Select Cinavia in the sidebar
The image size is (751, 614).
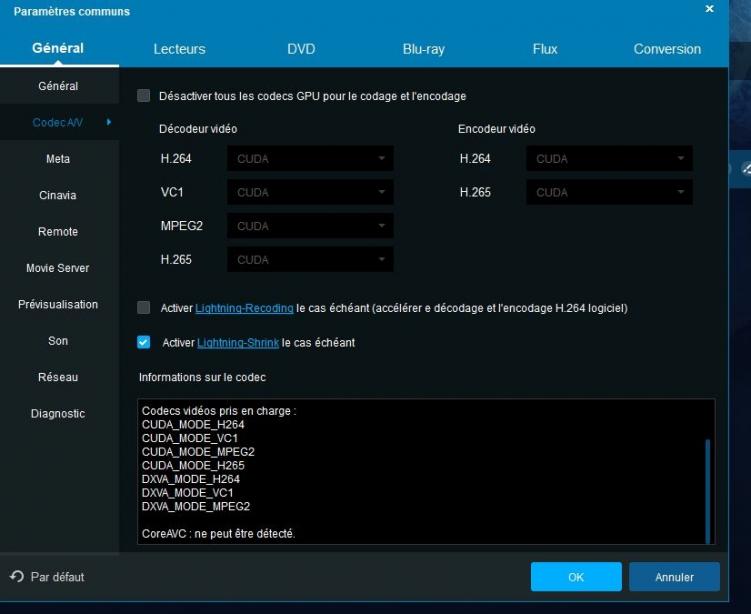click(x=58, y=195)
